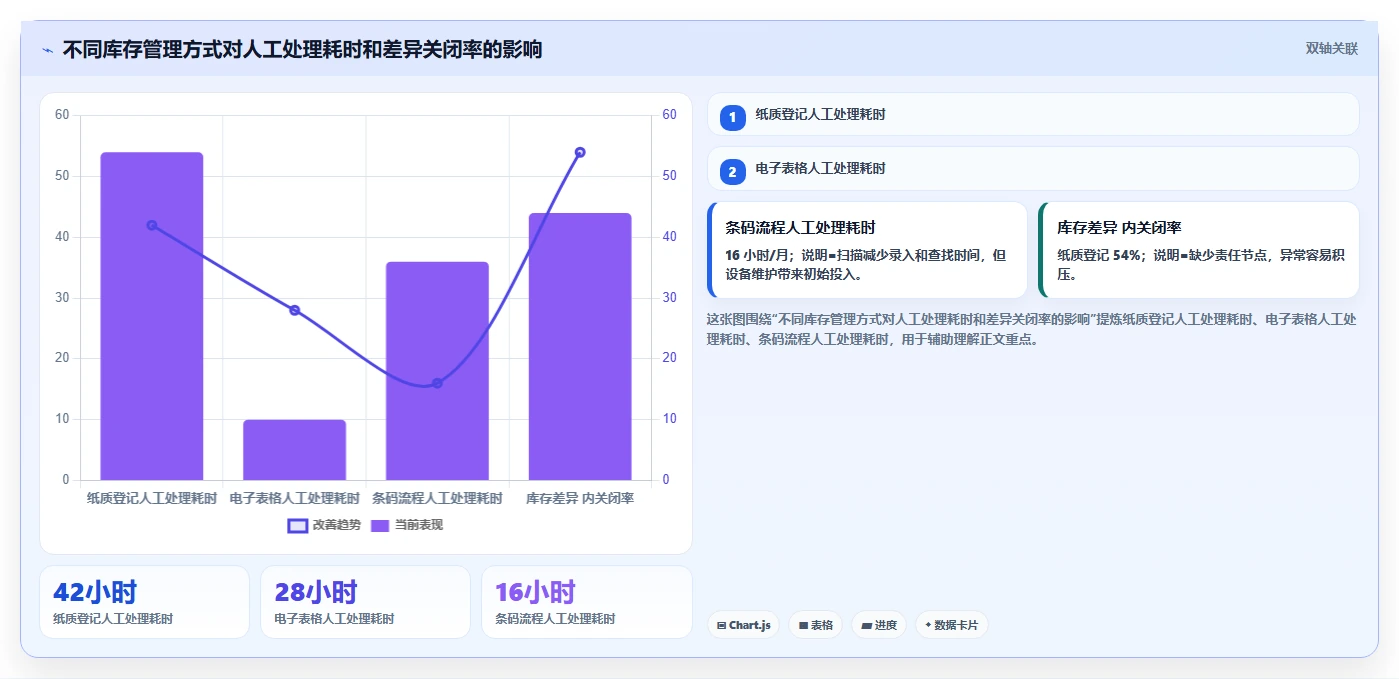Click the 双轴关联 label in header
This screenshot has width=1399, height=679.
pos(1331,48)
